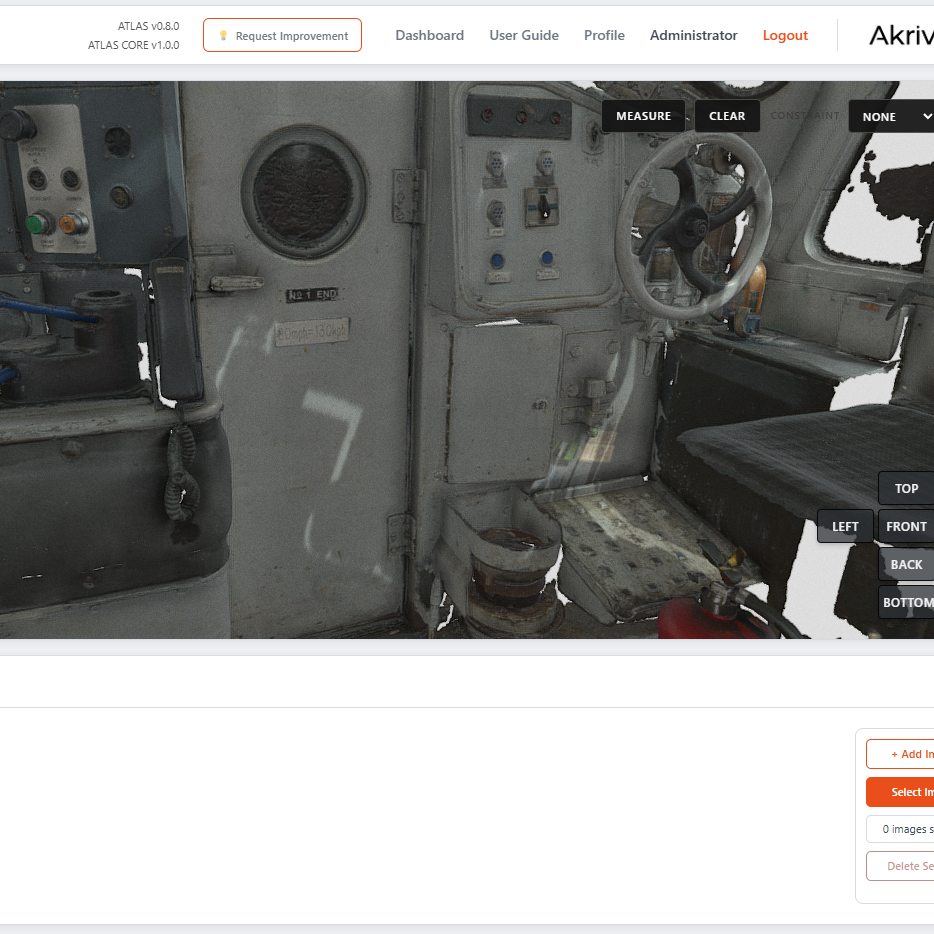934x934 pixels.
Task: Go to the Profile page
Action: point(604,35)
